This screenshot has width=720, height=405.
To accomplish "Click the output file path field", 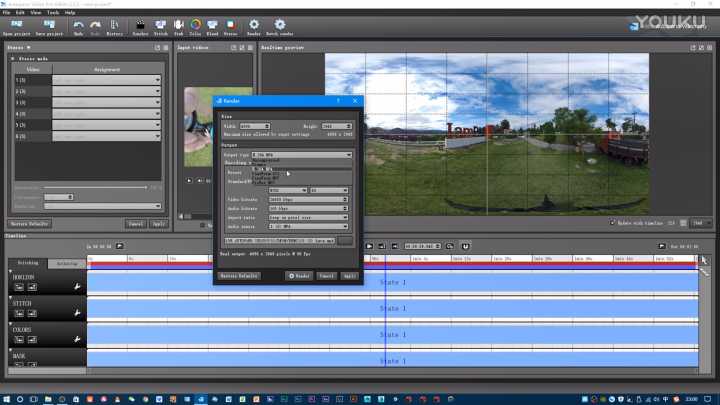I will click(x=280, y=241).
